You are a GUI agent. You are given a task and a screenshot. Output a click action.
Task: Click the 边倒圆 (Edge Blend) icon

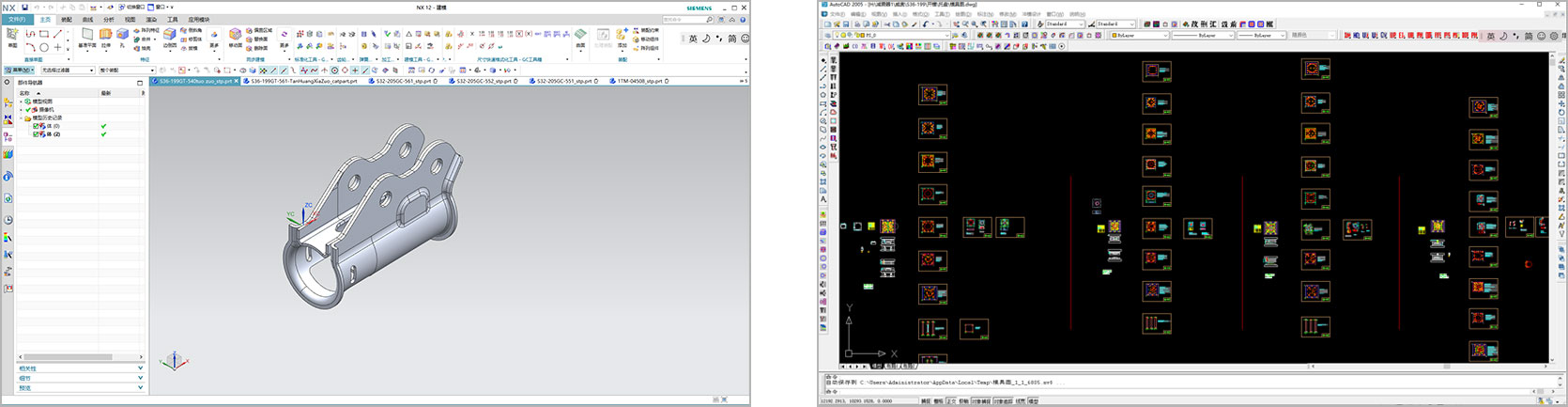(170, 36)
